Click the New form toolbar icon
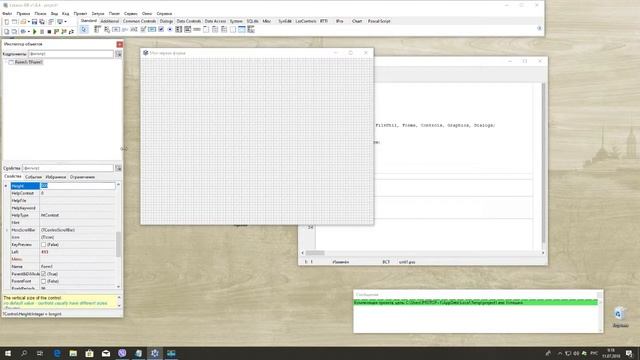This screenshot has height=360, width=640. 14,22
